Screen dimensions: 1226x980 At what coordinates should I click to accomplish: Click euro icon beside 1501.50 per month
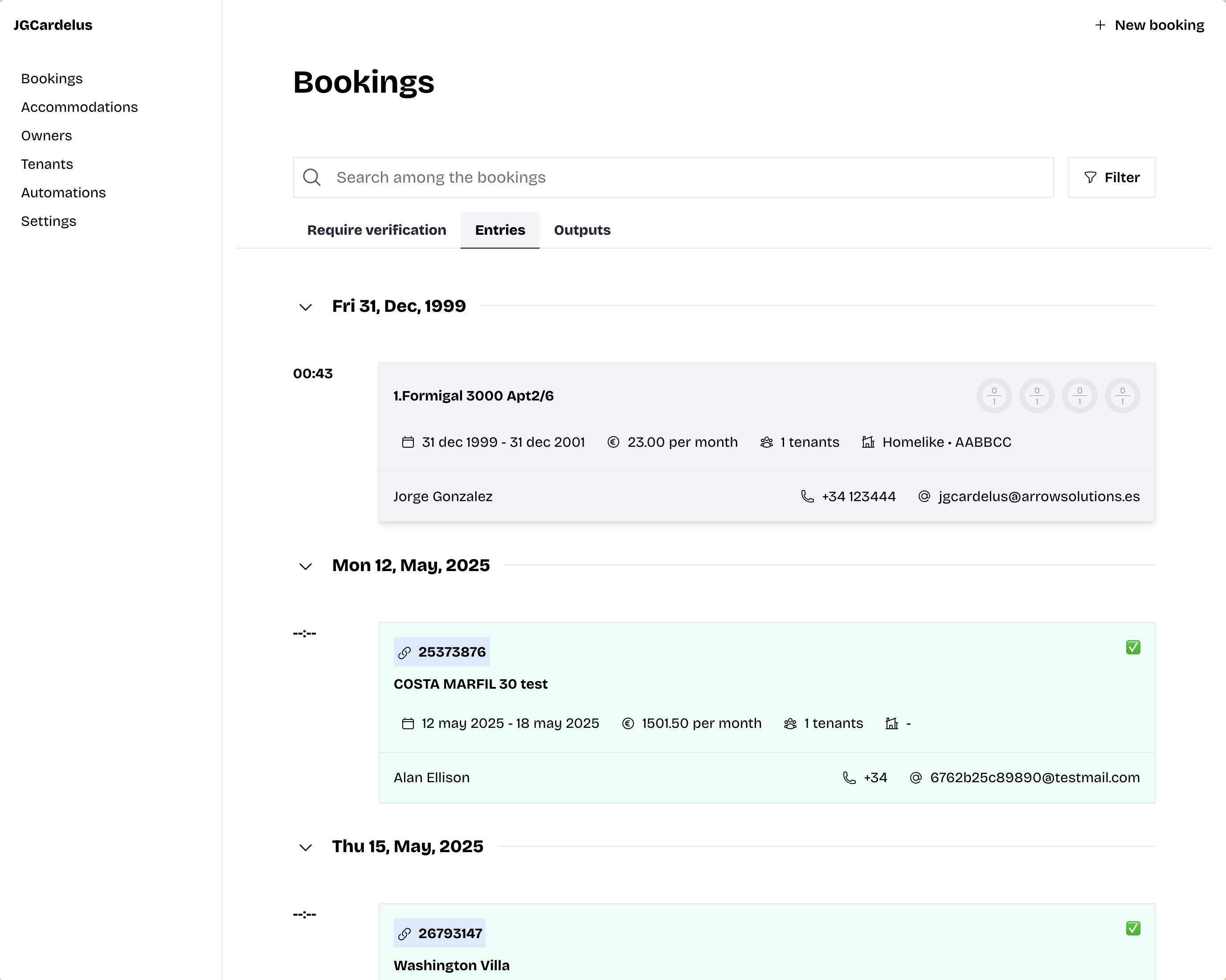[628, 723]
